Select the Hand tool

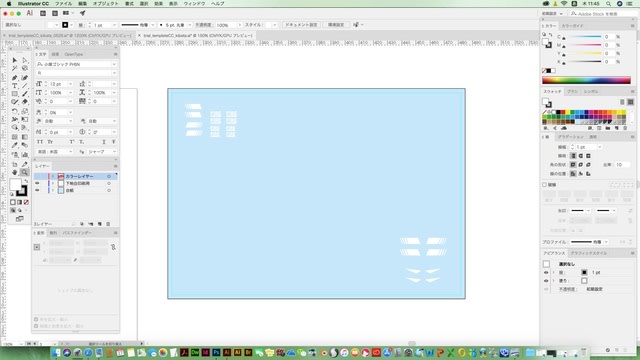(15, 173)
